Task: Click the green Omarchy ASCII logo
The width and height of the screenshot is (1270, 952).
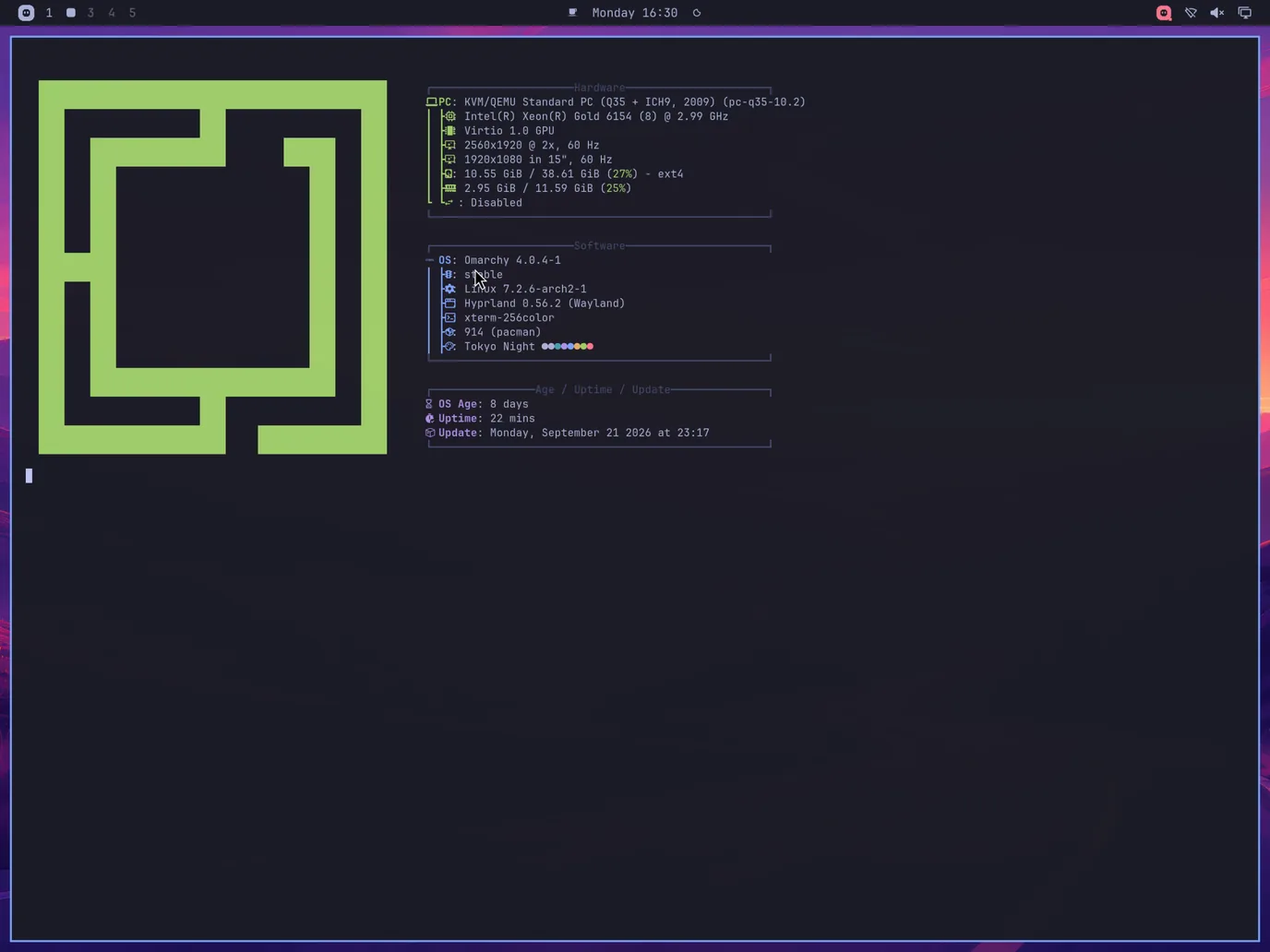Action: pyautogui.click(x=212, y=268)
